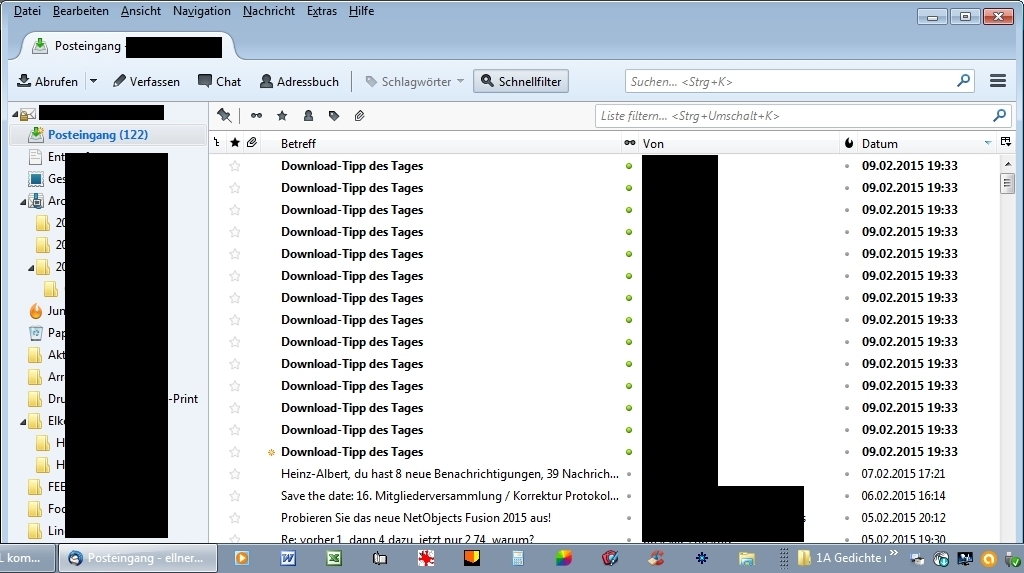Select column picker icon beside Datum
The height and width of the screenshot is (573, 1024).
pos(1006,142)
